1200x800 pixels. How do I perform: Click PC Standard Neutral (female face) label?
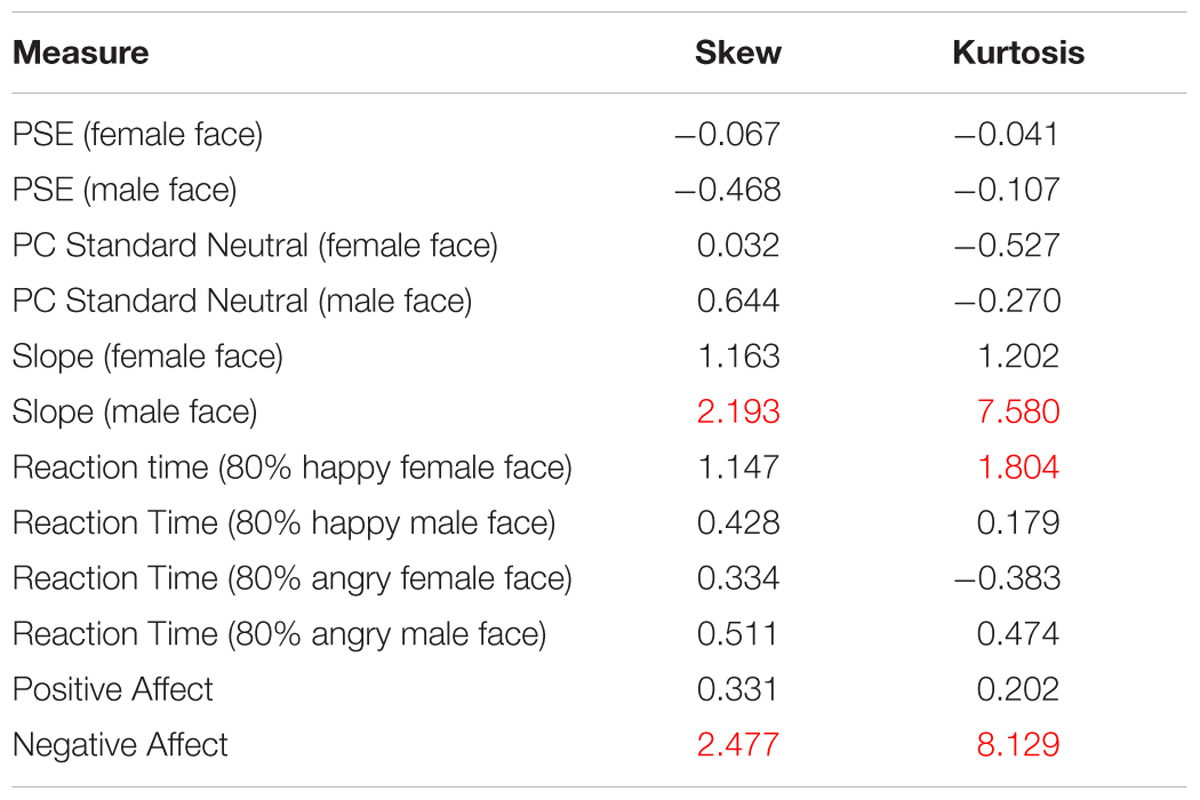click(x=255, y=245)
